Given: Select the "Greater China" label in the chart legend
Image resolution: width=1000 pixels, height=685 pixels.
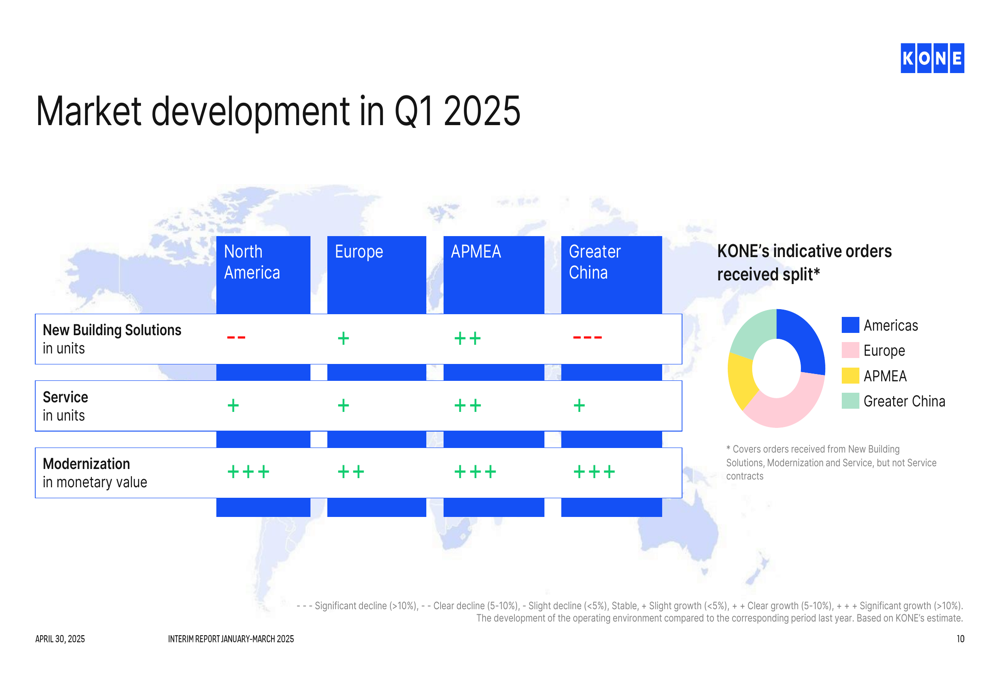Looking at the screenshot, I should [904, 401].
